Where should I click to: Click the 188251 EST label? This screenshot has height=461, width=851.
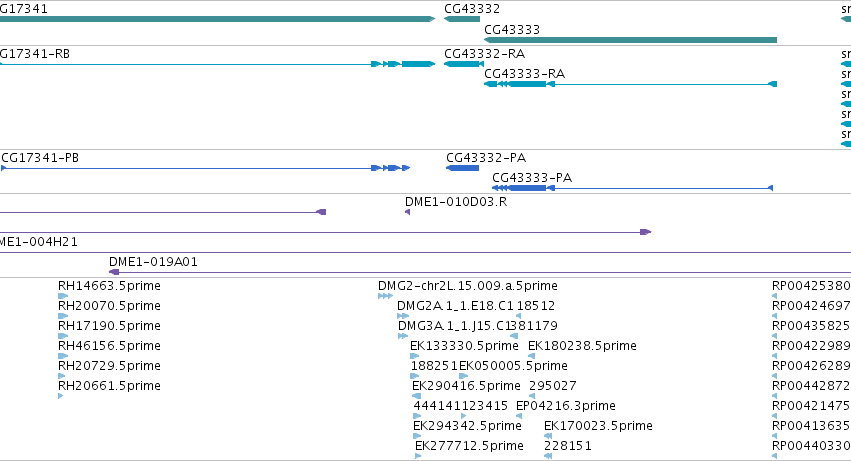pyautogui.click(x=434, y=366)
